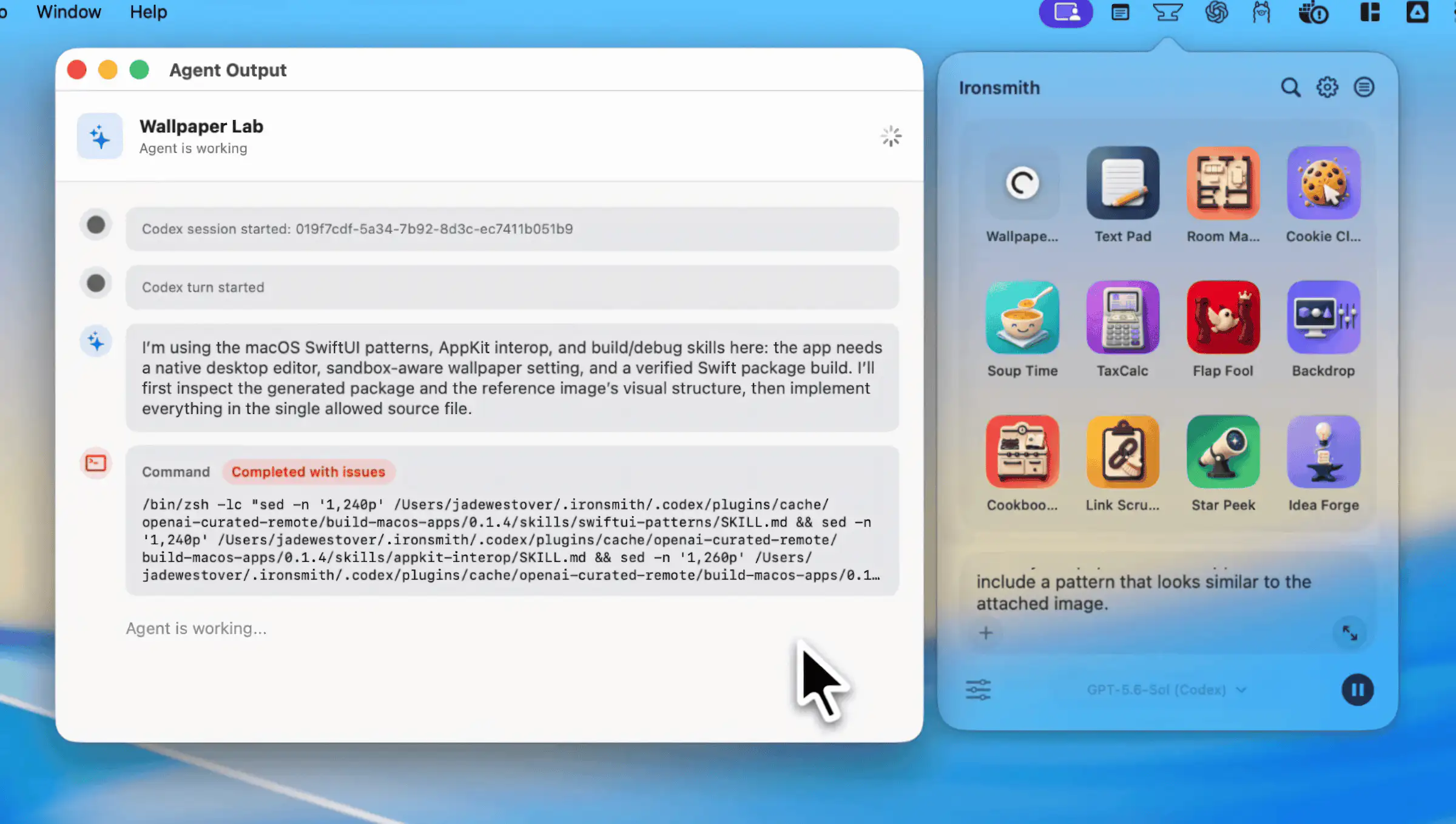Image resolution: width=1456 pixels, height=824 pixels.
Task: Open the Ironsmith list menu icon
Action: point(1364,87)
